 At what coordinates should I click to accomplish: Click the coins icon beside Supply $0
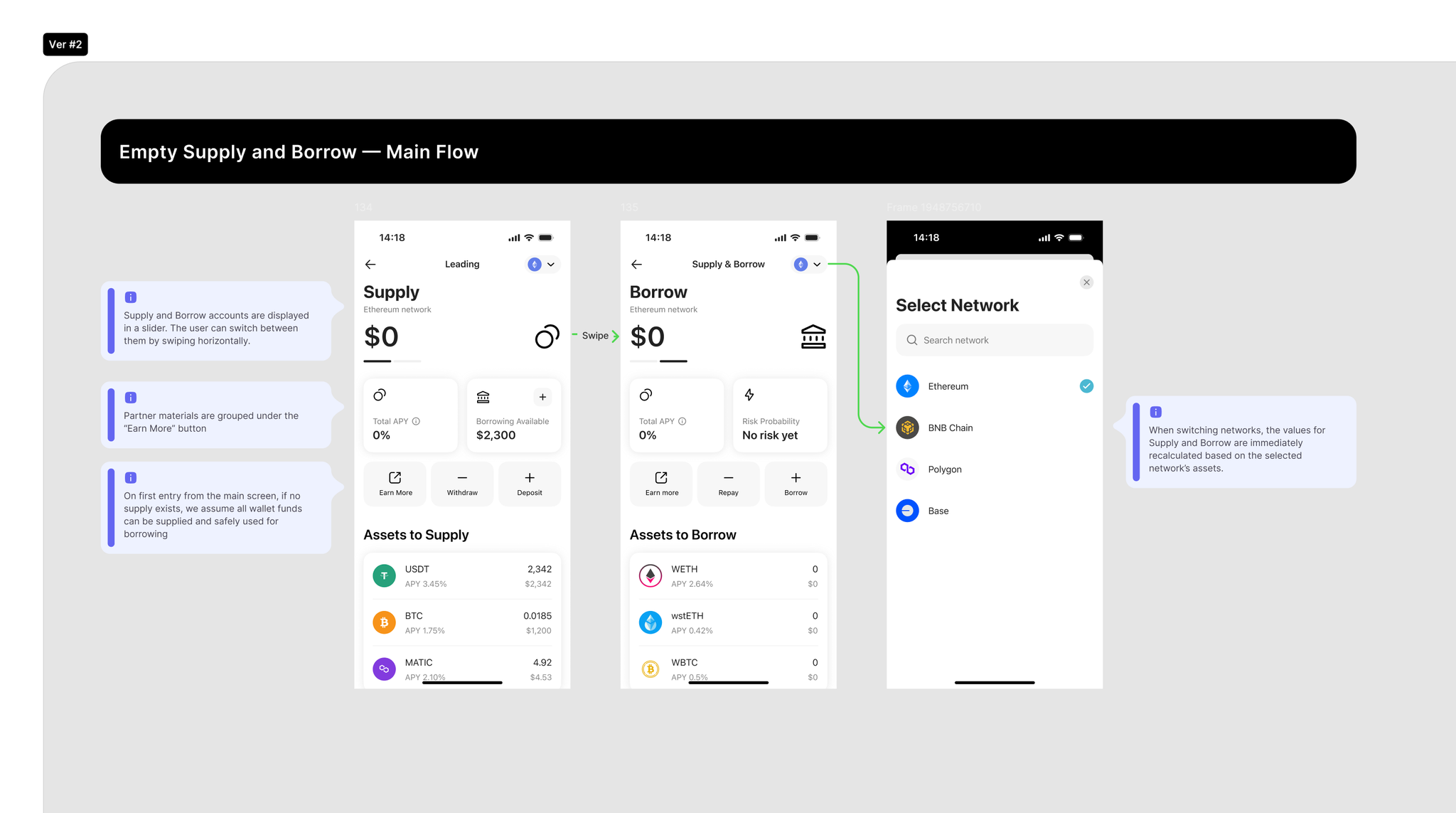point(547,336)
